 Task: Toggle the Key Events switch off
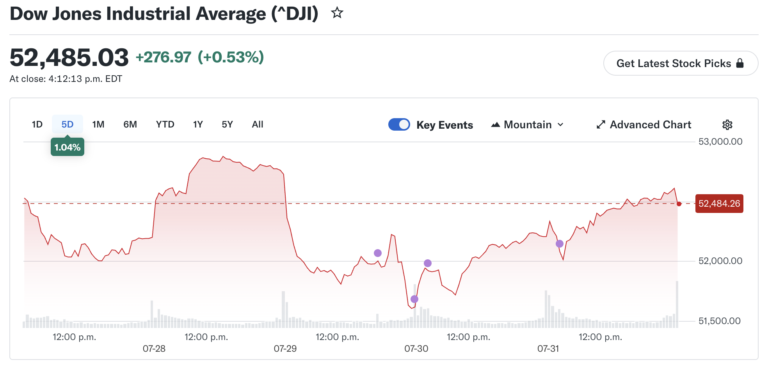[399, 125]
